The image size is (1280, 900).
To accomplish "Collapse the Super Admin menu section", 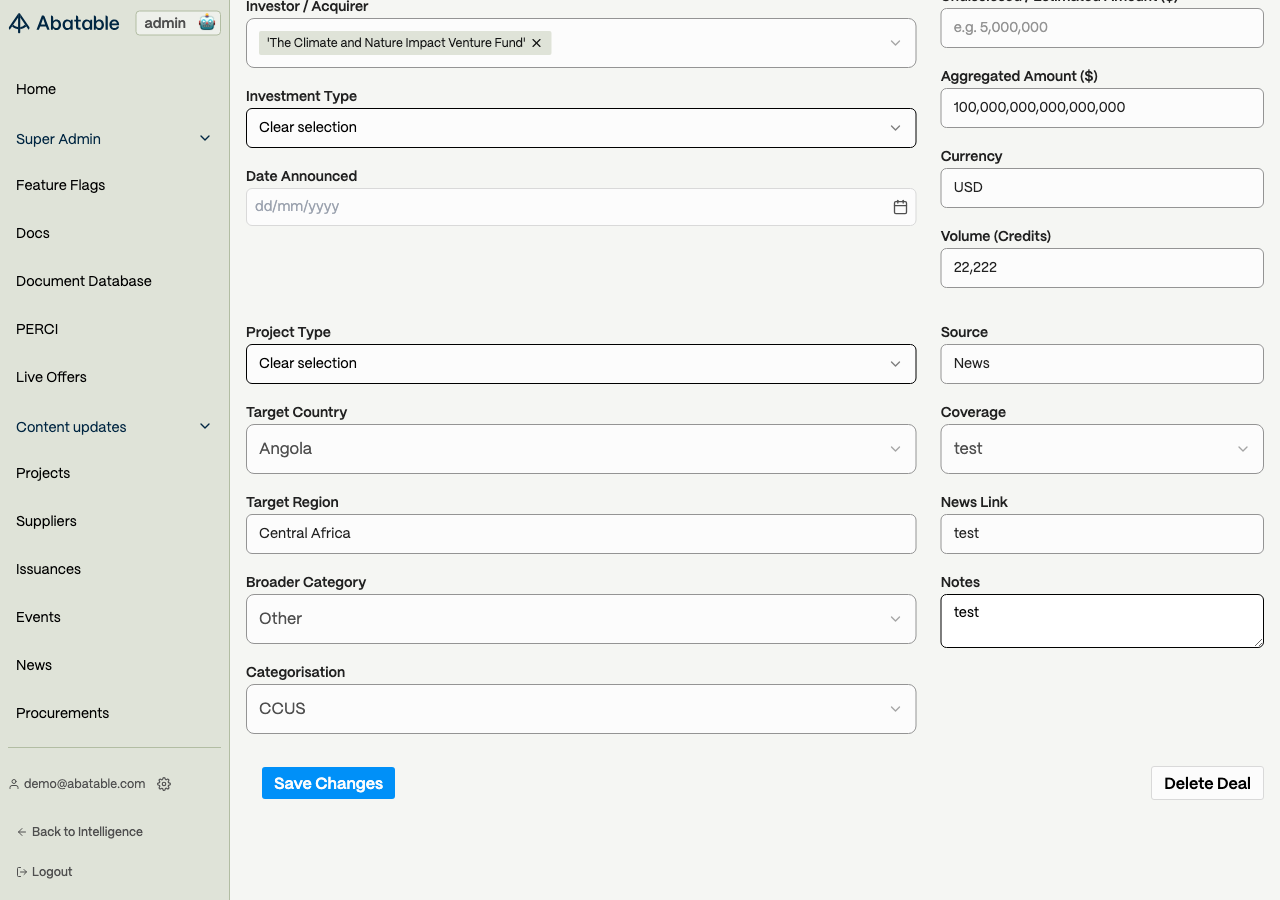I will pyautogui.click(x=205, y=139).
